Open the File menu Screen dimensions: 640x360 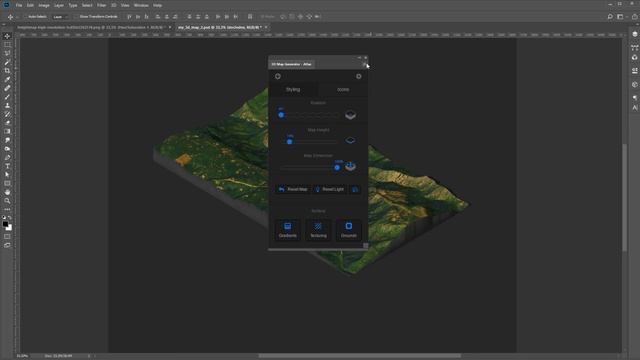[x=19, y=5]
